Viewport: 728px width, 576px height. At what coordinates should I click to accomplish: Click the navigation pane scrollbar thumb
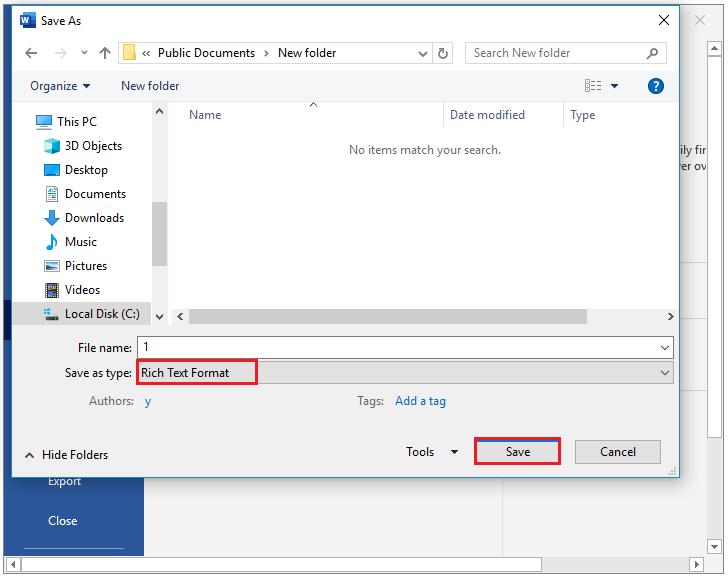159,234
